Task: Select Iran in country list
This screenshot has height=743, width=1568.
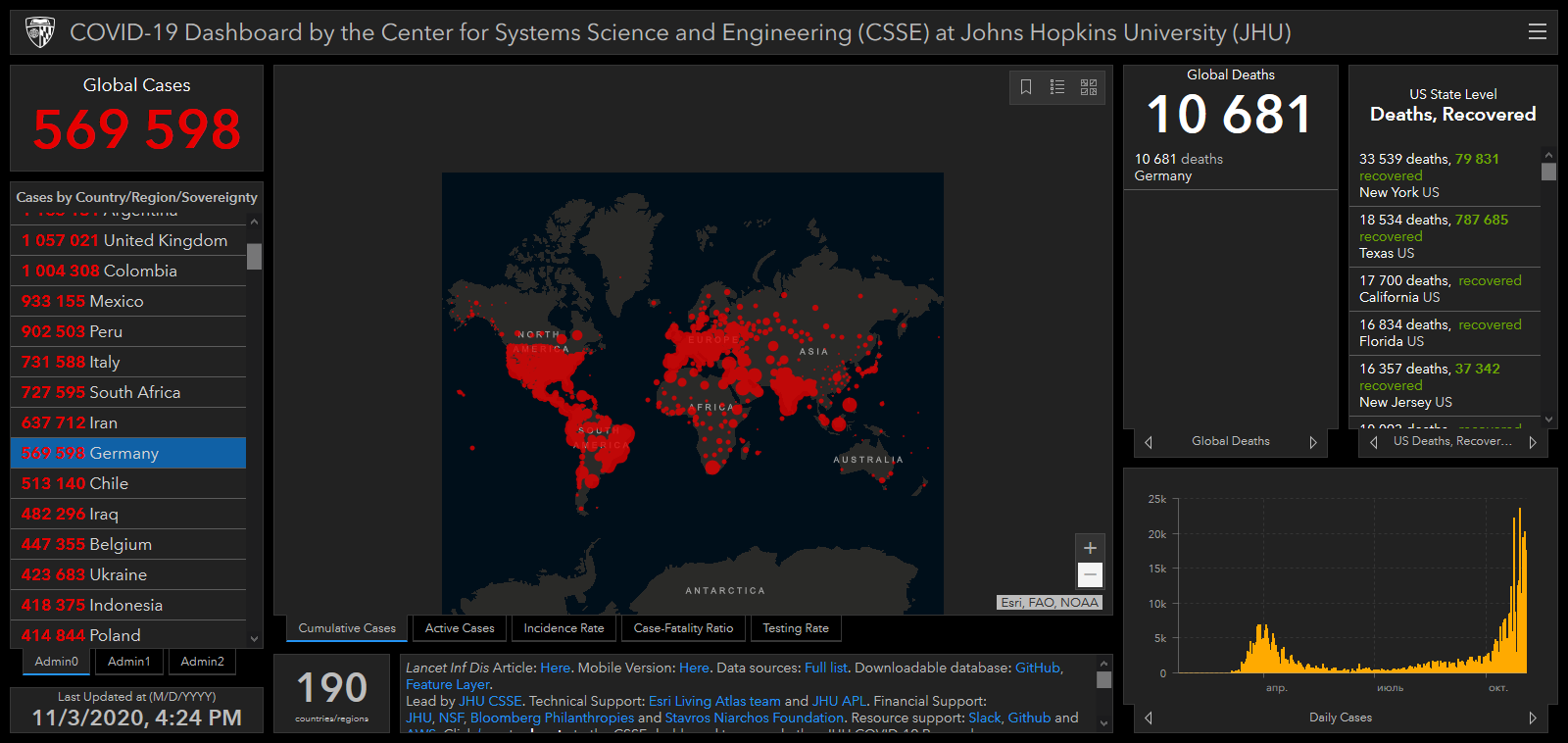Action: coord(128,422)
